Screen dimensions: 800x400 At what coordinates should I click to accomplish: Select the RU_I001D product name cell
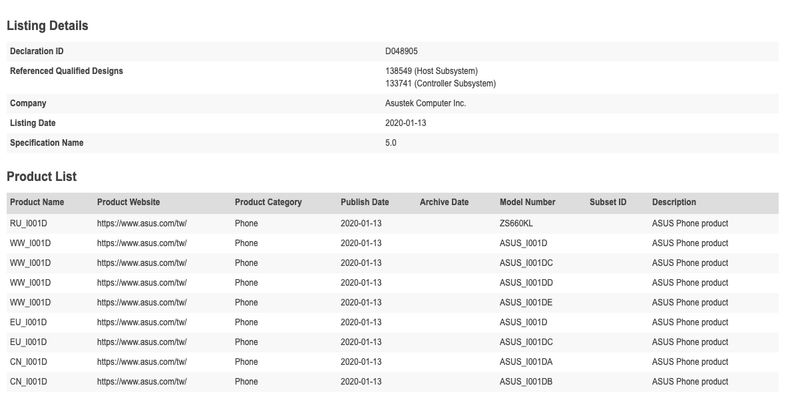click(x=30, y=223)
